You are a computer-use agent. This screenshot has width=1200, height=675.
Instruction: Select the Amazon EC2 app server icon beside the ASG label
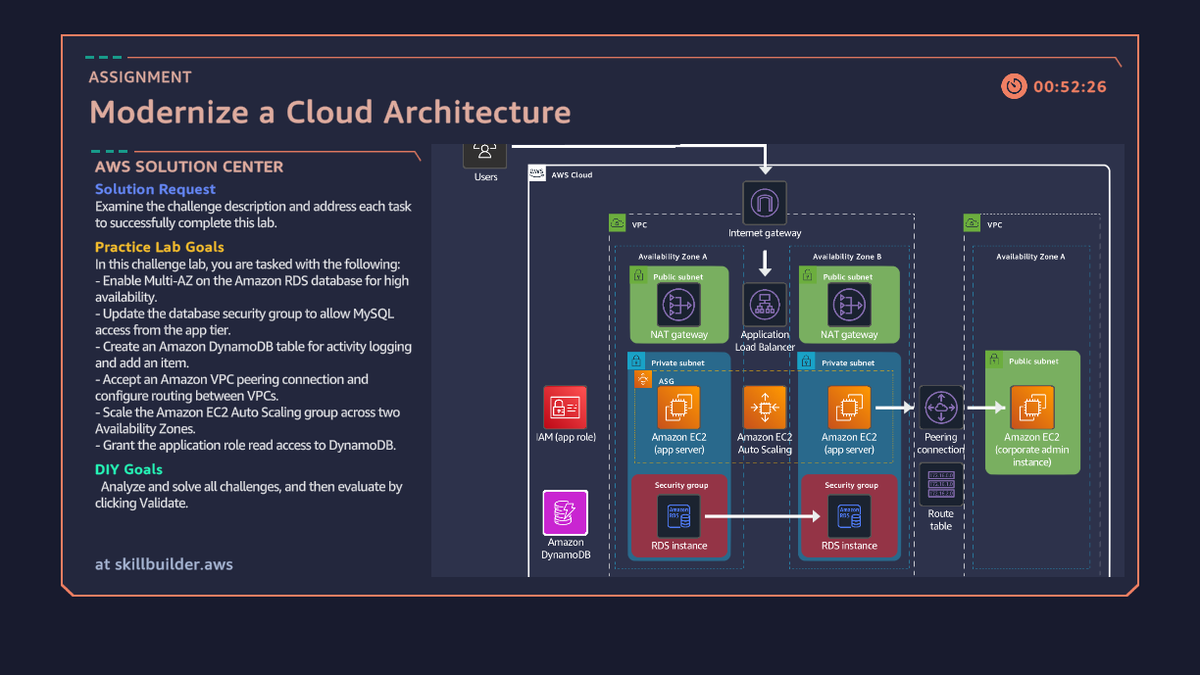click(x=679, y=408)
